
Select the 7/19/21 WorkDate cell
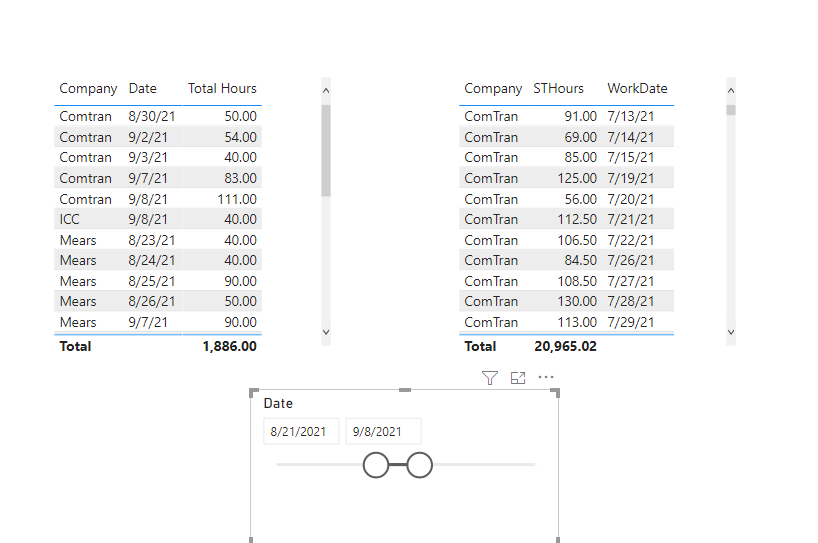click(631, 178)
